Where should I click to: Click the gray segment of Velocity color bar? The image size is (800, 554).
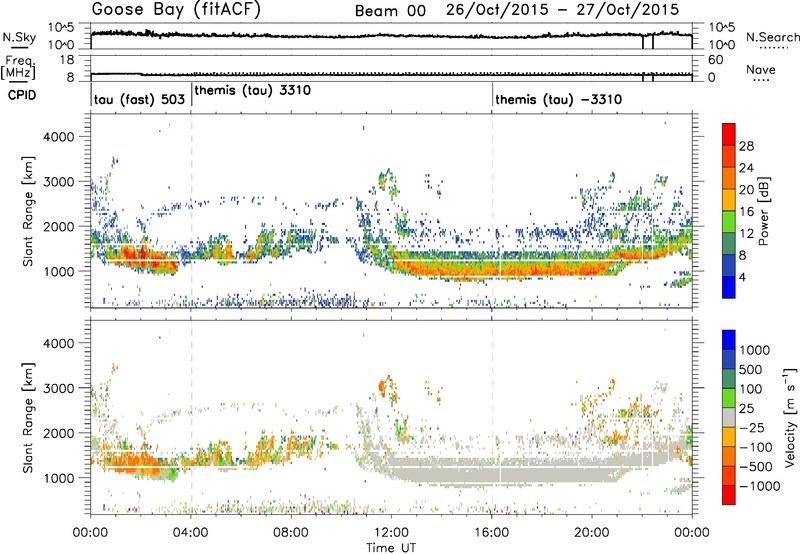[729, 418]
